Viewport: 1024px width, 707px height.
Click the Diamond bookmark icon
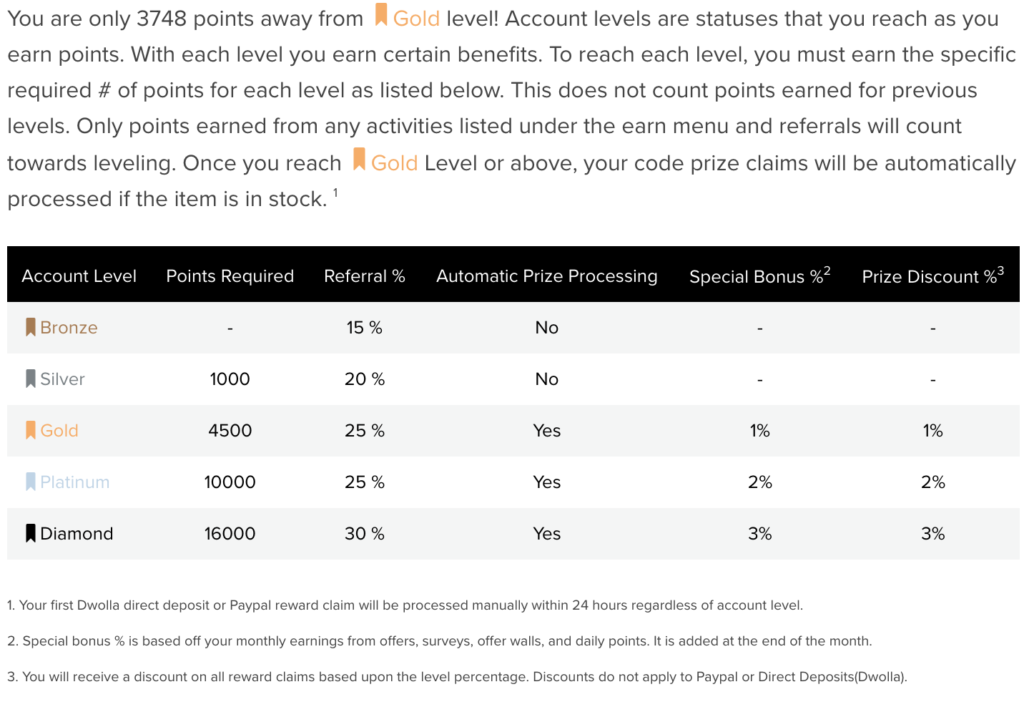30,533
